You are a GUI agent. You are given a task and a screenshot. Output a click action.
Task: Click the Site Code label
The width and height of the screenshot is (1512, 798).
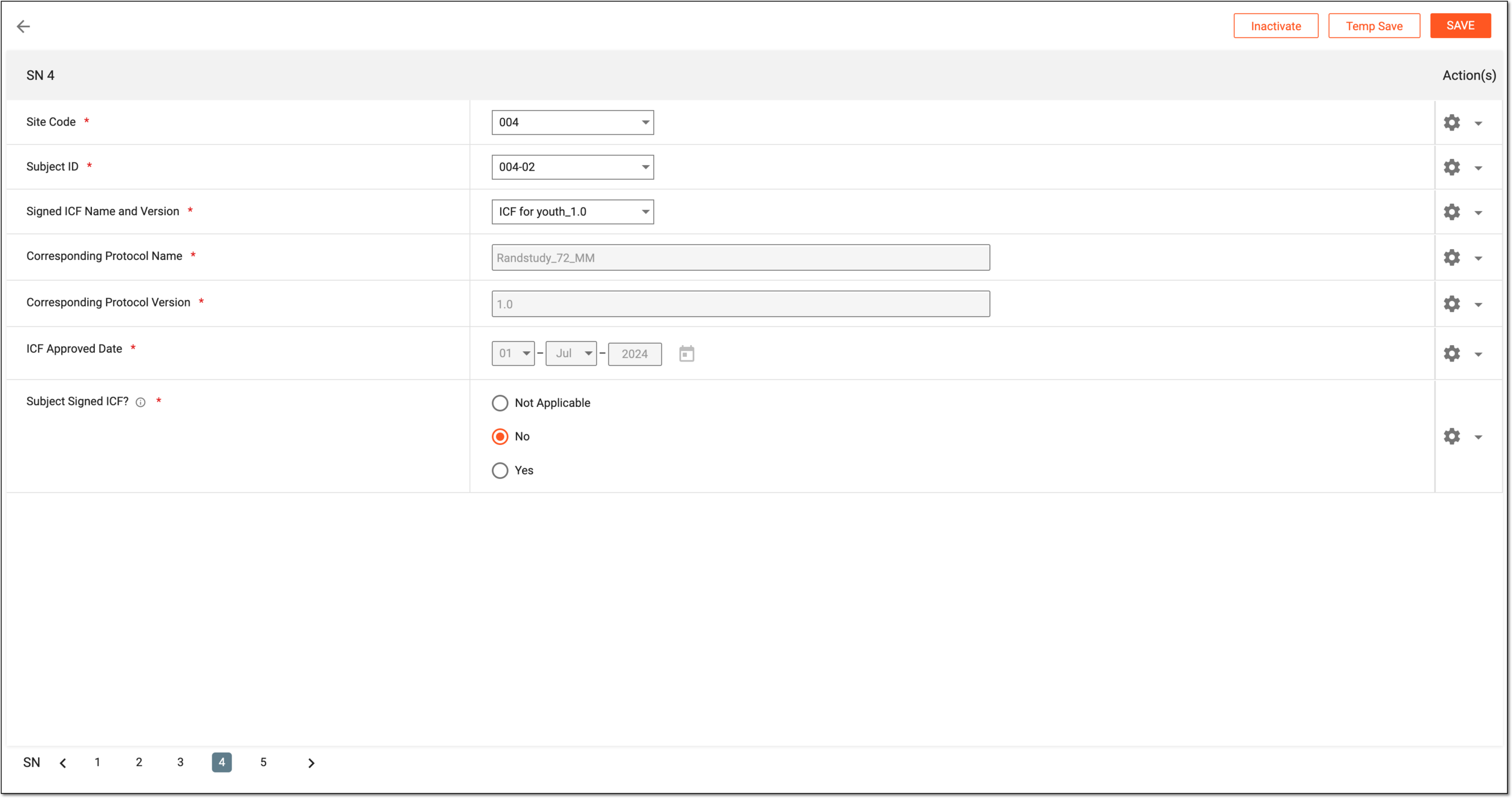pos(51,122)
